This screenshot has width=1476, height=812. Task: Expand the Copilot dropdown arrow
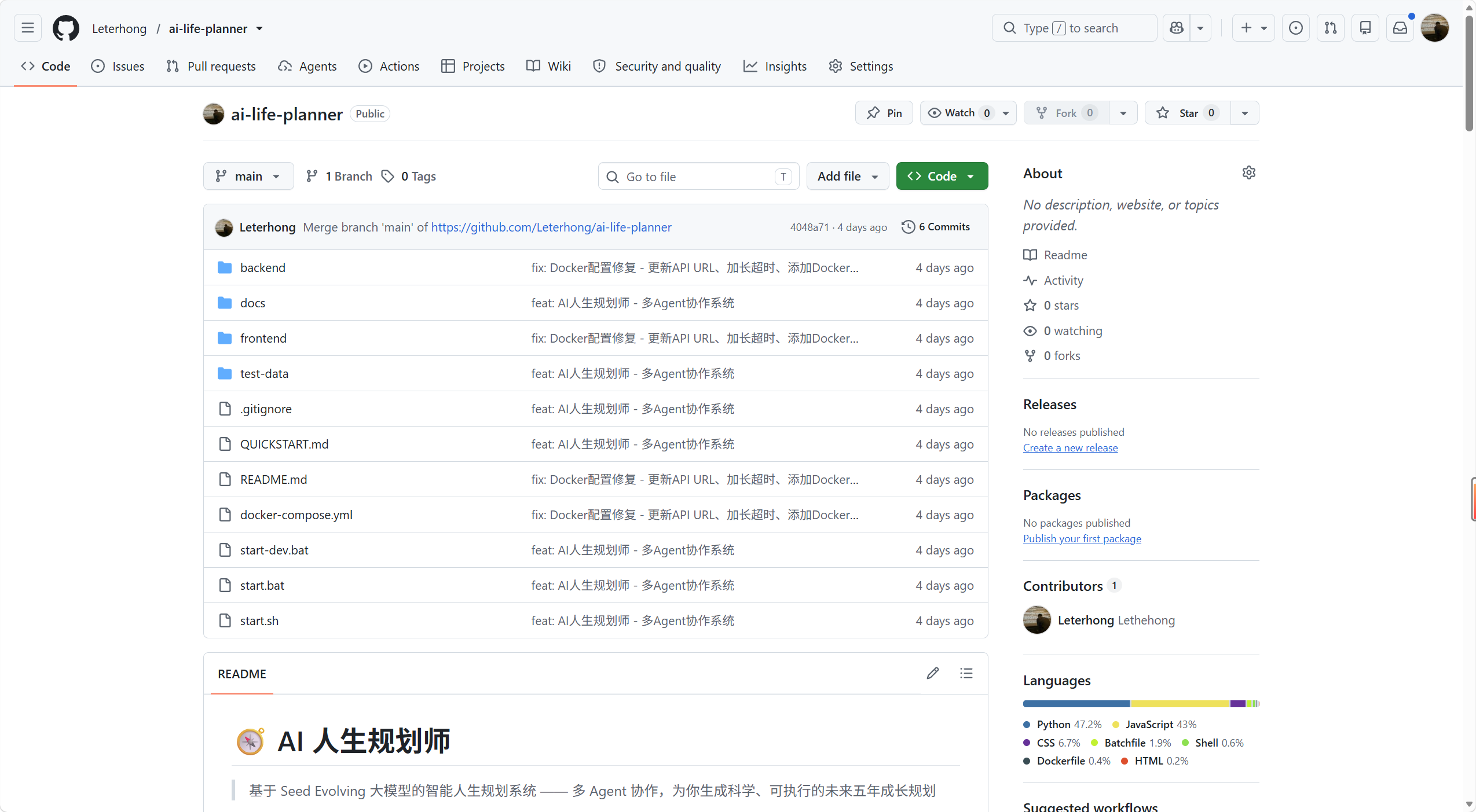(1200, 28)
